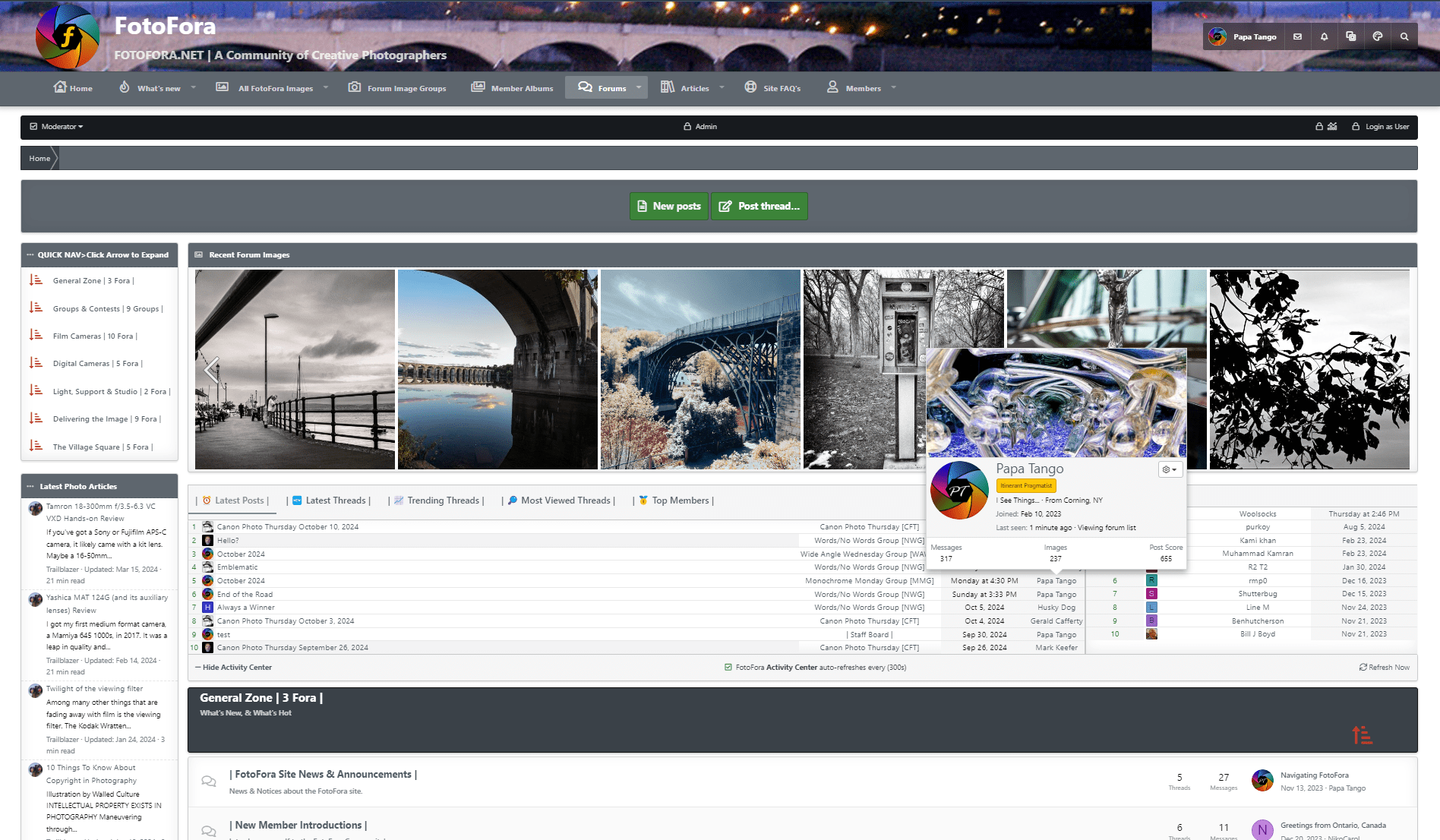Open thread 'End of the Road'
Viewport: 1440px width, 840px height.
click(x=245, y=594)
